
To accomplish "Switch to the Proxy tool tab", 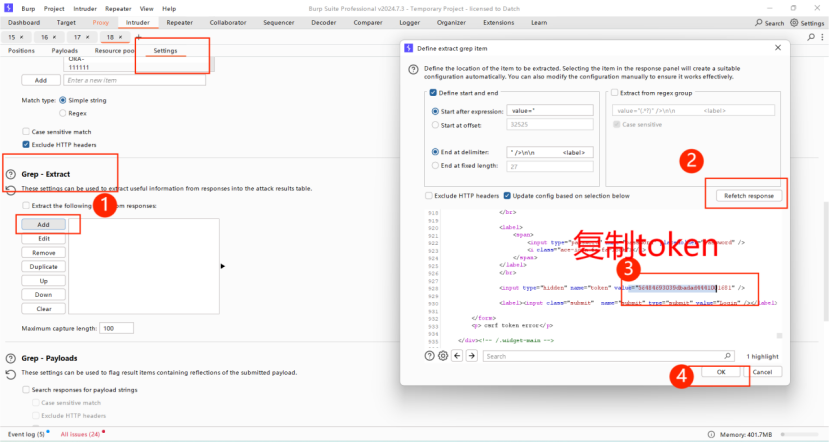I will tap(100, 23).
